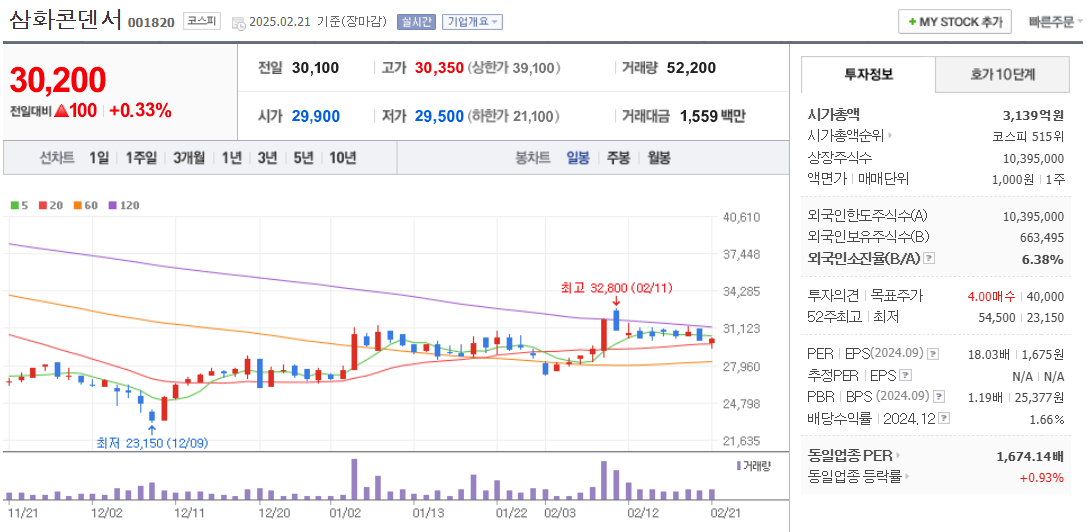
Task: Select the 일봉 candle chart
Action: [x=578, y=158]
